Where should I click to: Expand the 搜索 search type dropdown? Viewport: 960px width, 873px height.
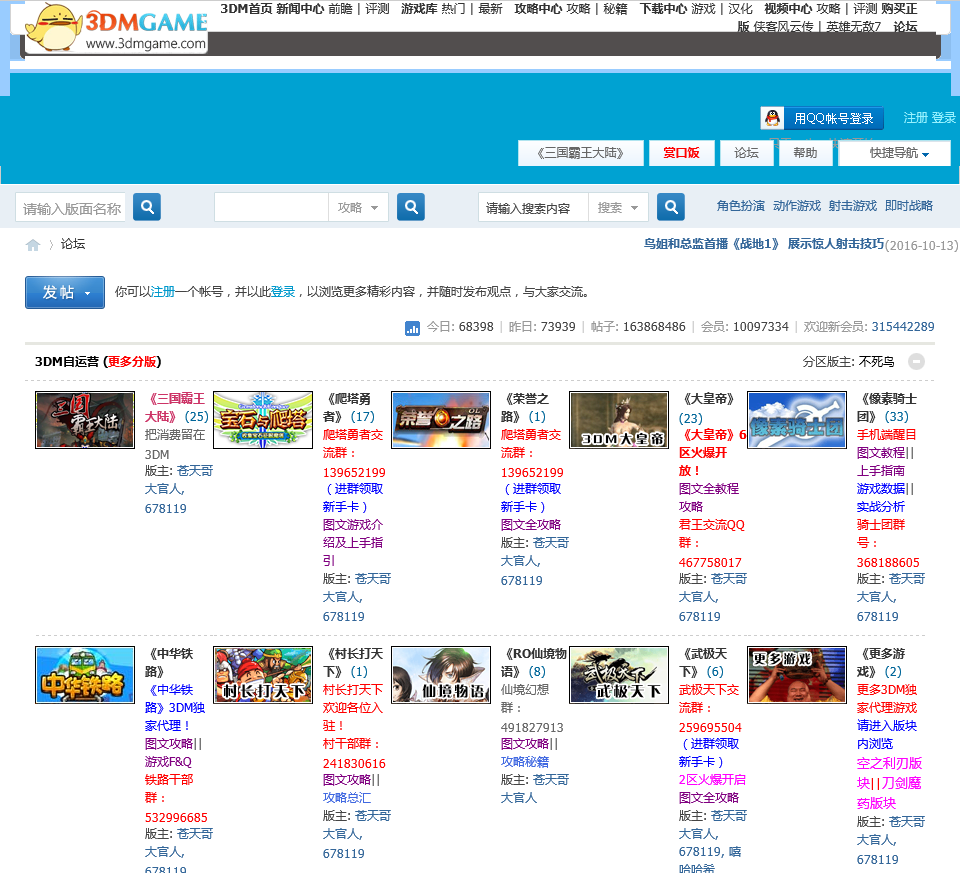[618, 208]
